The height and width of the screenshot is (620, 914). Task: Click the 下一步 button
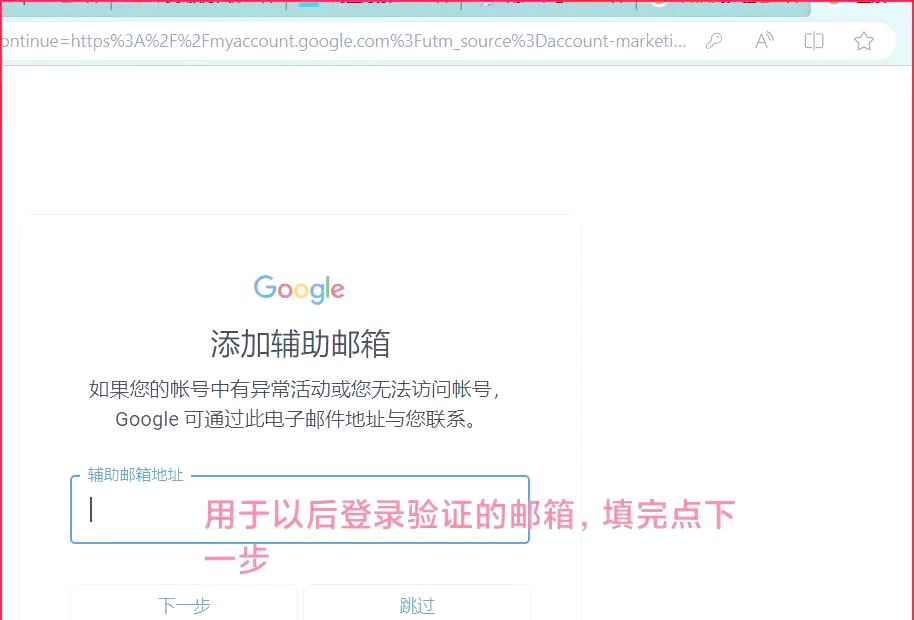coord(184,605)
